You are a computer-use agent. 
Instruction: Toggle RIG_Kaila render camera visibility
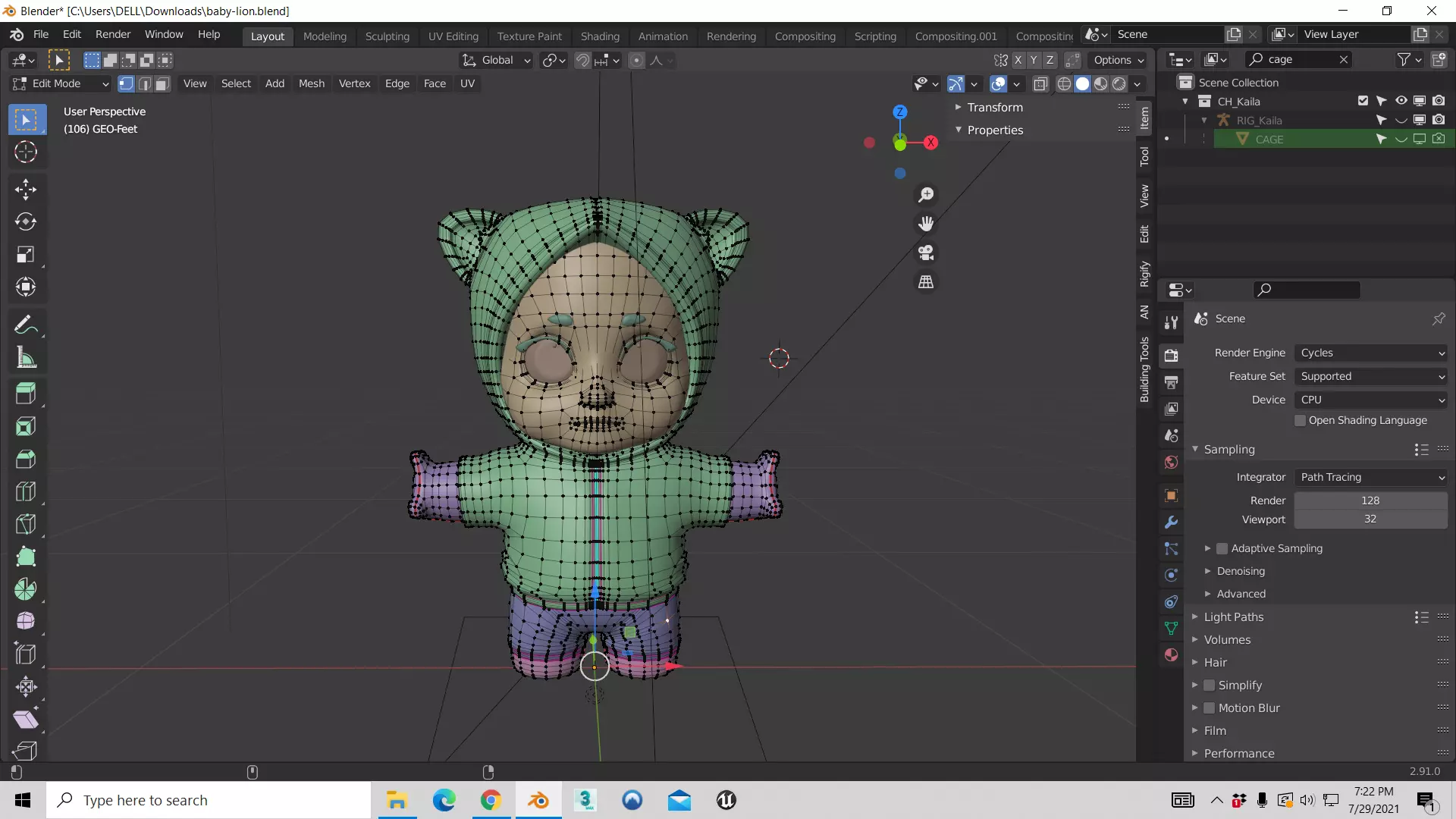click(1439, 120)
